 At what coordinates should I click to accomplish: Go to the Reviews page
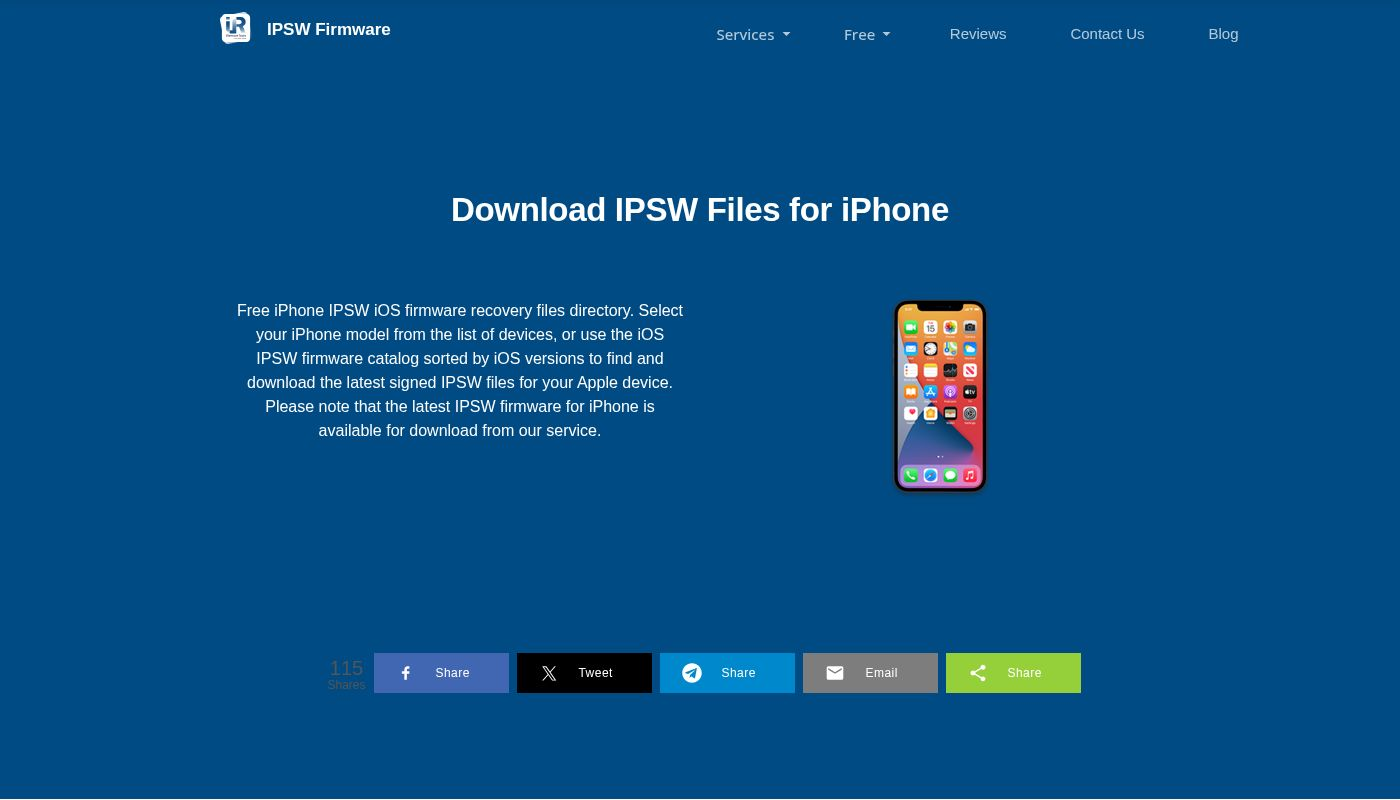point(977,34)
